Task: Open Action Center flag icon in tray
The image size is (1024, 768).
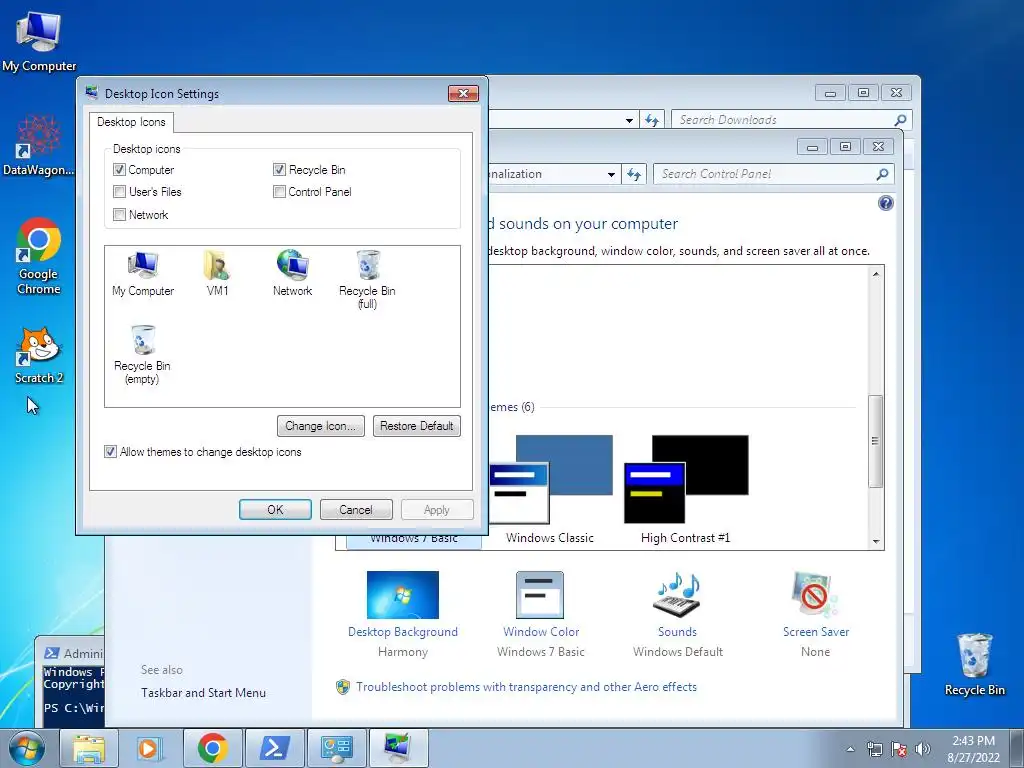Action: [x=899, y=749]
